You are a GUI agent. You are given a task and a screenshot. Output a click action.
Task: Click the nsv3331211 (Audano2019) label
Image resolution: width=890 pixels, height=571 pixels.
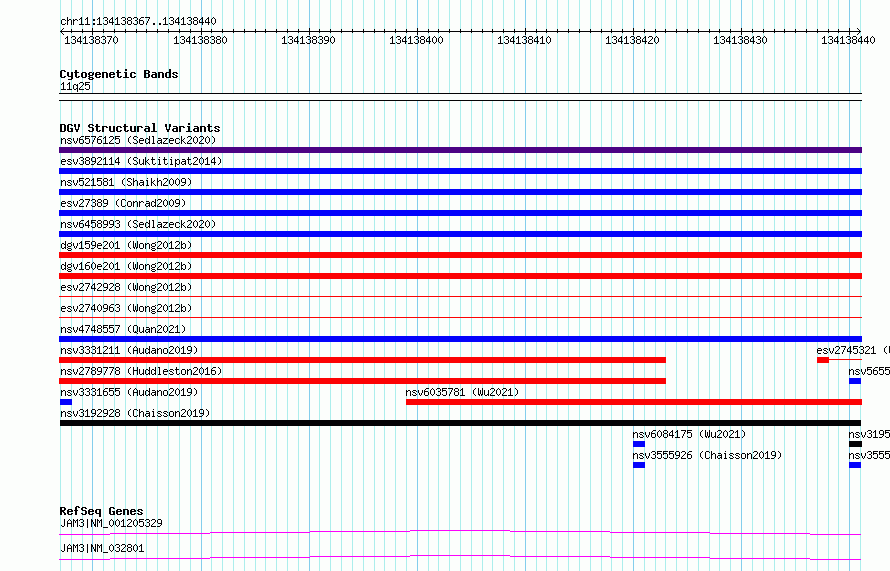129,350
